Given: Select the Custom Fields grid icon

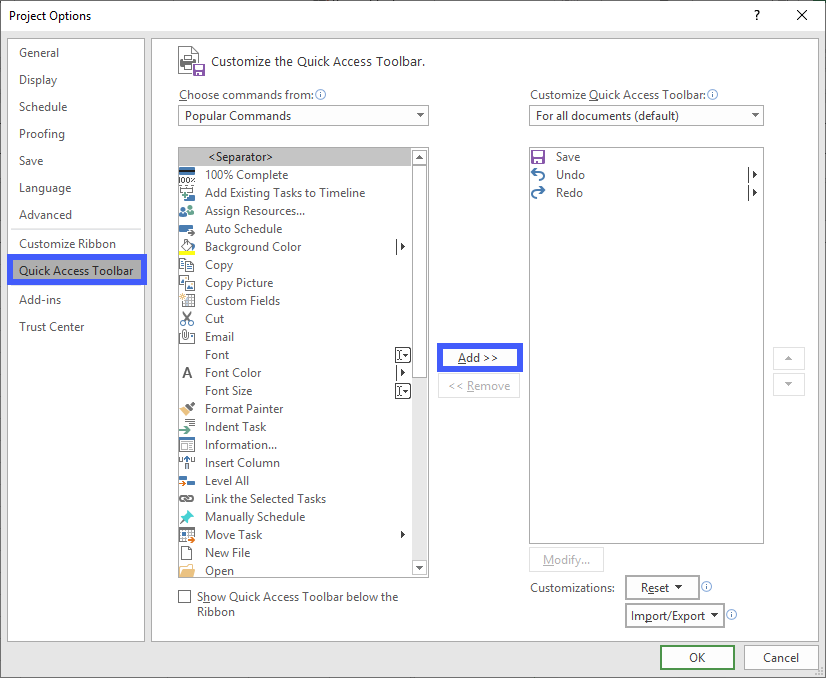Looking at the screenshot, I should 186,301.
